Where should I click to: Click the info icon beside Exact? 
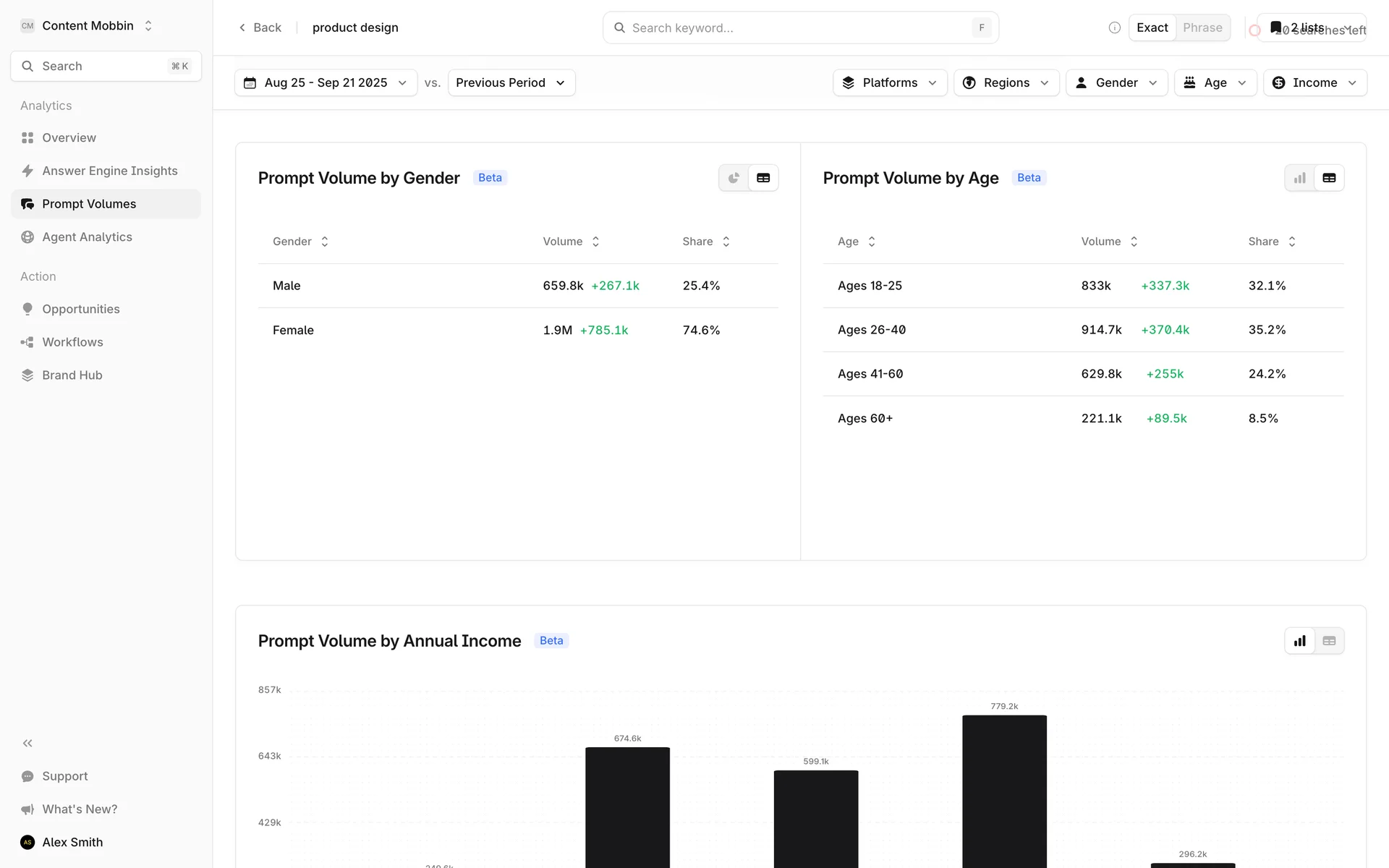coord(1114,27)
